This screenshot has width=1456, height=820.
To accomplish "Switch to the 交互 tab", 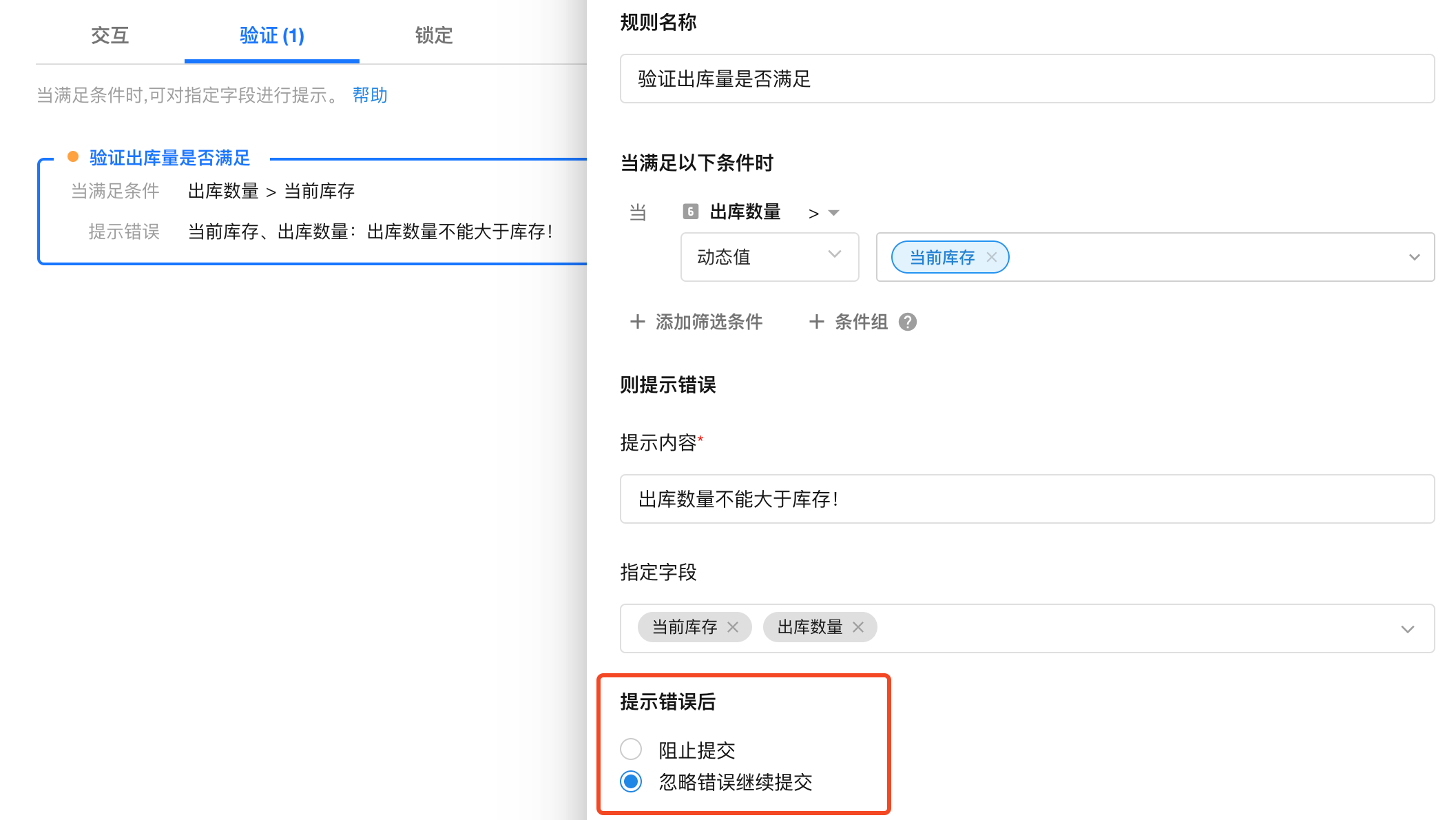I will 110,35.
